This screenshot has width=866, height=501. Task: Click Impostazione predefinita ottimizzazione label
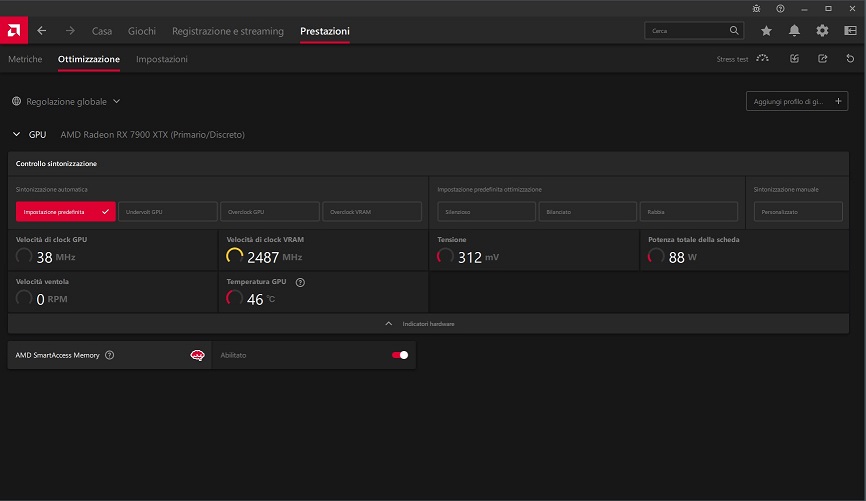pyautogui.click(x=489, y=189)
